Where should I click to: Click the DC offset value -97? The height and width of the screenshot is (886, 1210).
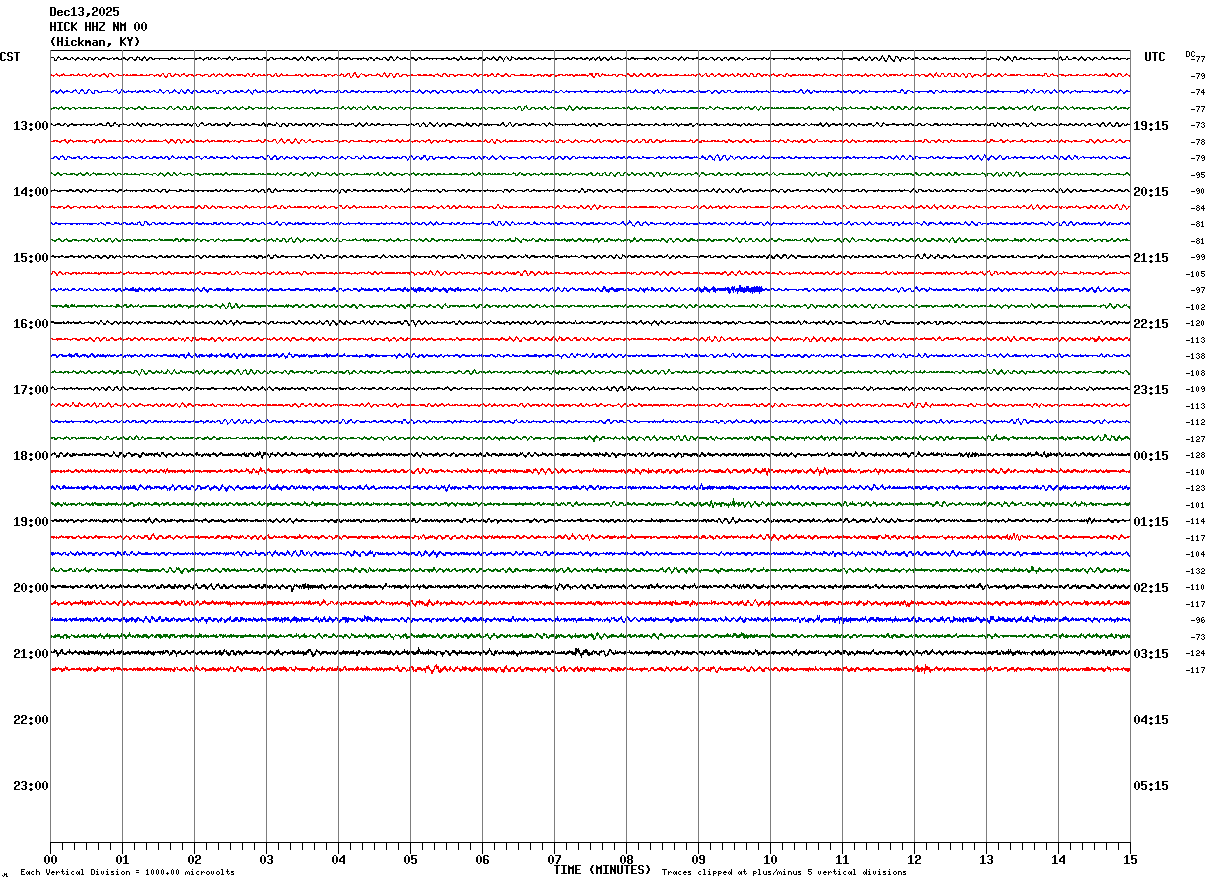pyautogui.click(x=1196, y=290)
